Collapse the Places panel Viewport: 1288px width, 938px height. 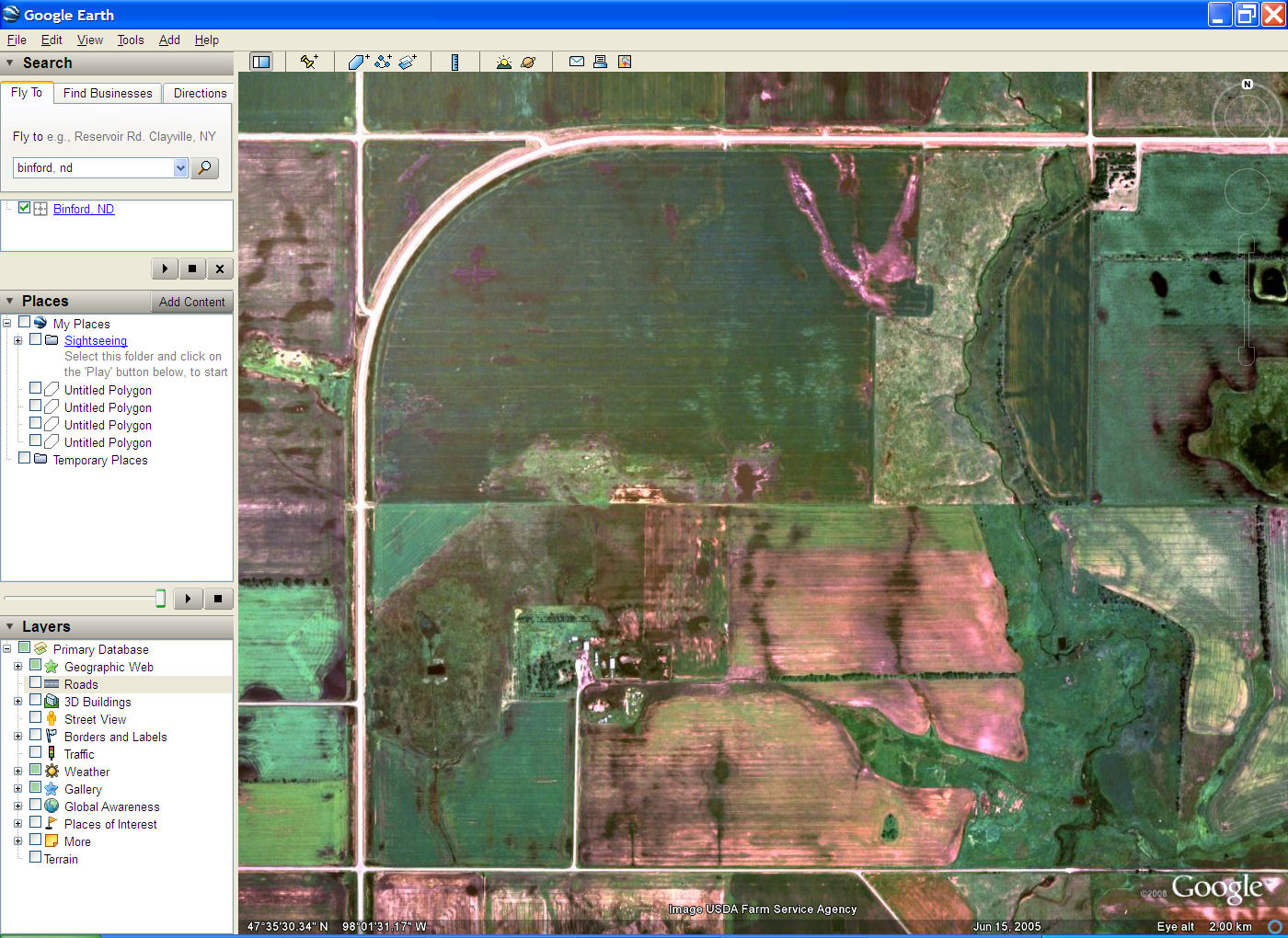click(x=10, y=301)
